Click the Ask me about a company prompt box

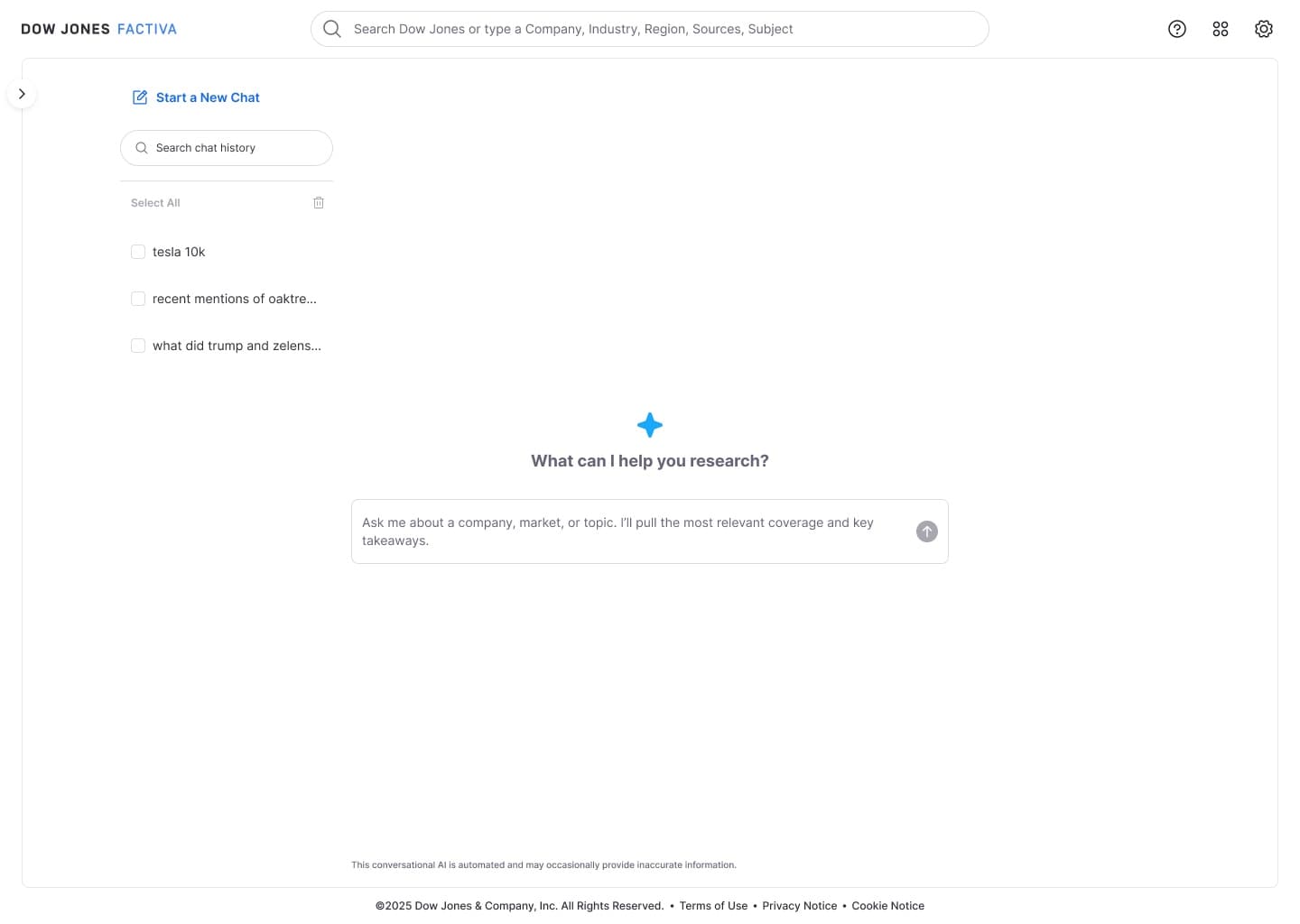650,531
